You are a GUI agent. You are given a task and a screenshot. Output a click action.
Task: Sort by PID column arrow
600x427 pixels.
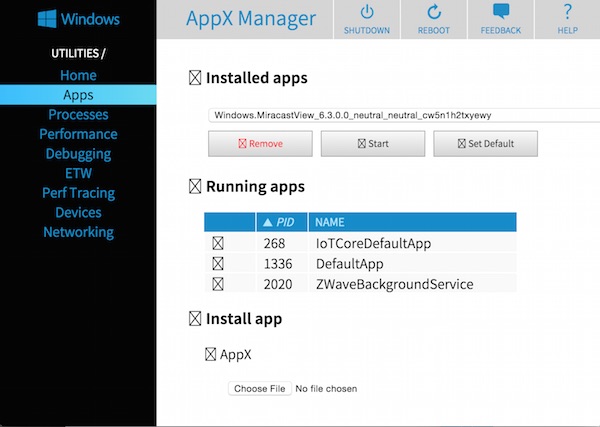point(268,222)
